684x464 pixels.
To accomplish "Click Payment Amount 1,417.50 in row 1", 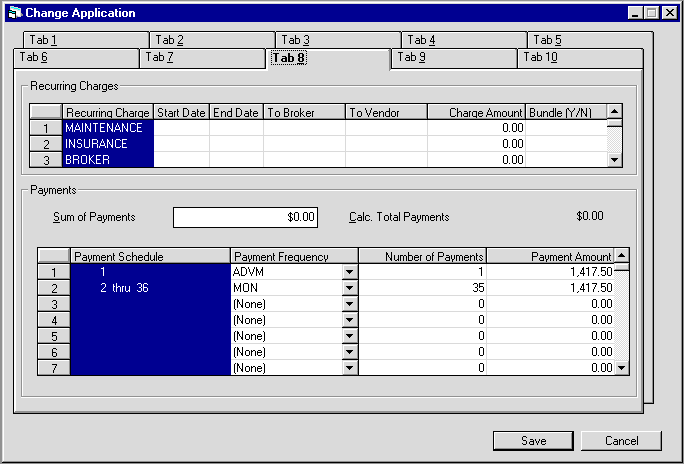I will pyautogui.click(x=551, y=272).
